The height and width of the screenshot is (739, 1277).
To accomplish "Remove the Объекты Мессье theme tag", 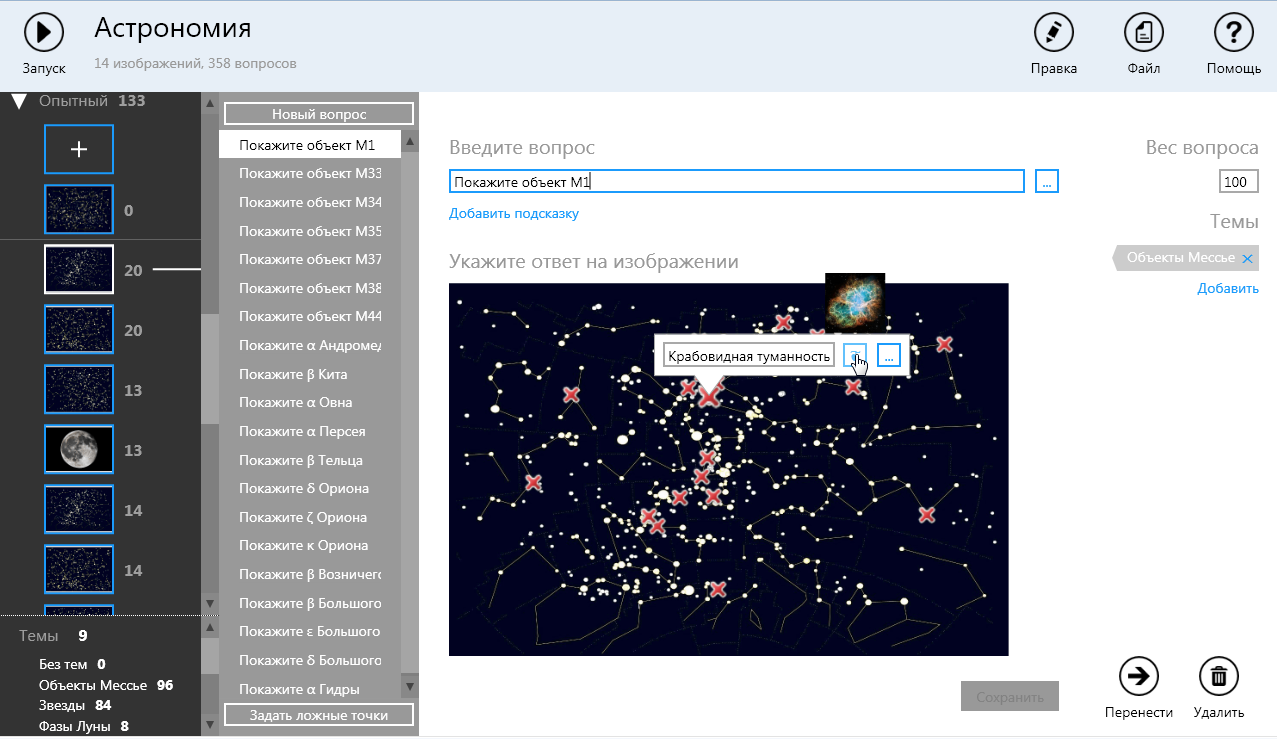I will click(x=1247, y=259).
